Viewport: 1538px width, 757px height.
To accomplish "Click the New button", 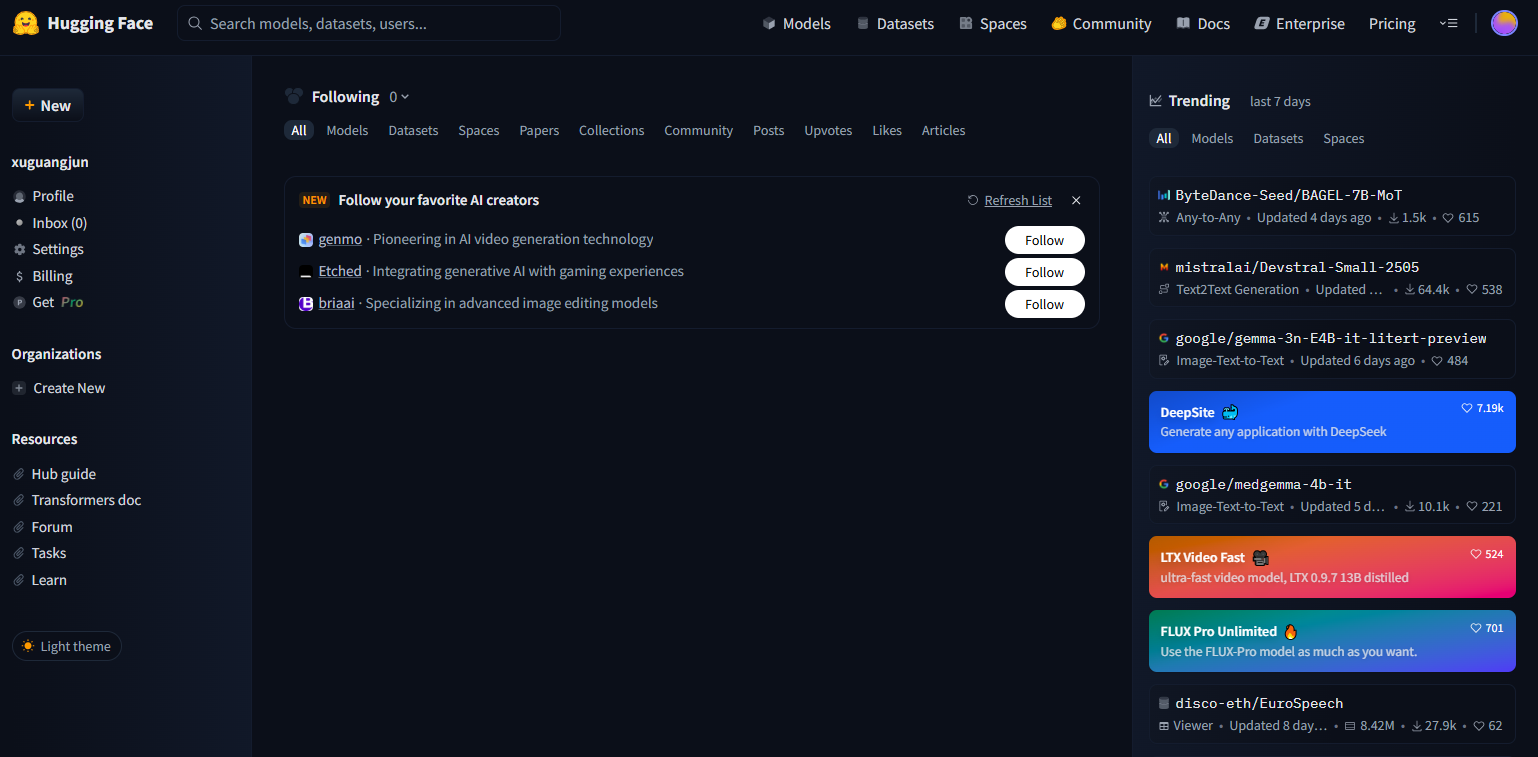I will pos(48,105).
